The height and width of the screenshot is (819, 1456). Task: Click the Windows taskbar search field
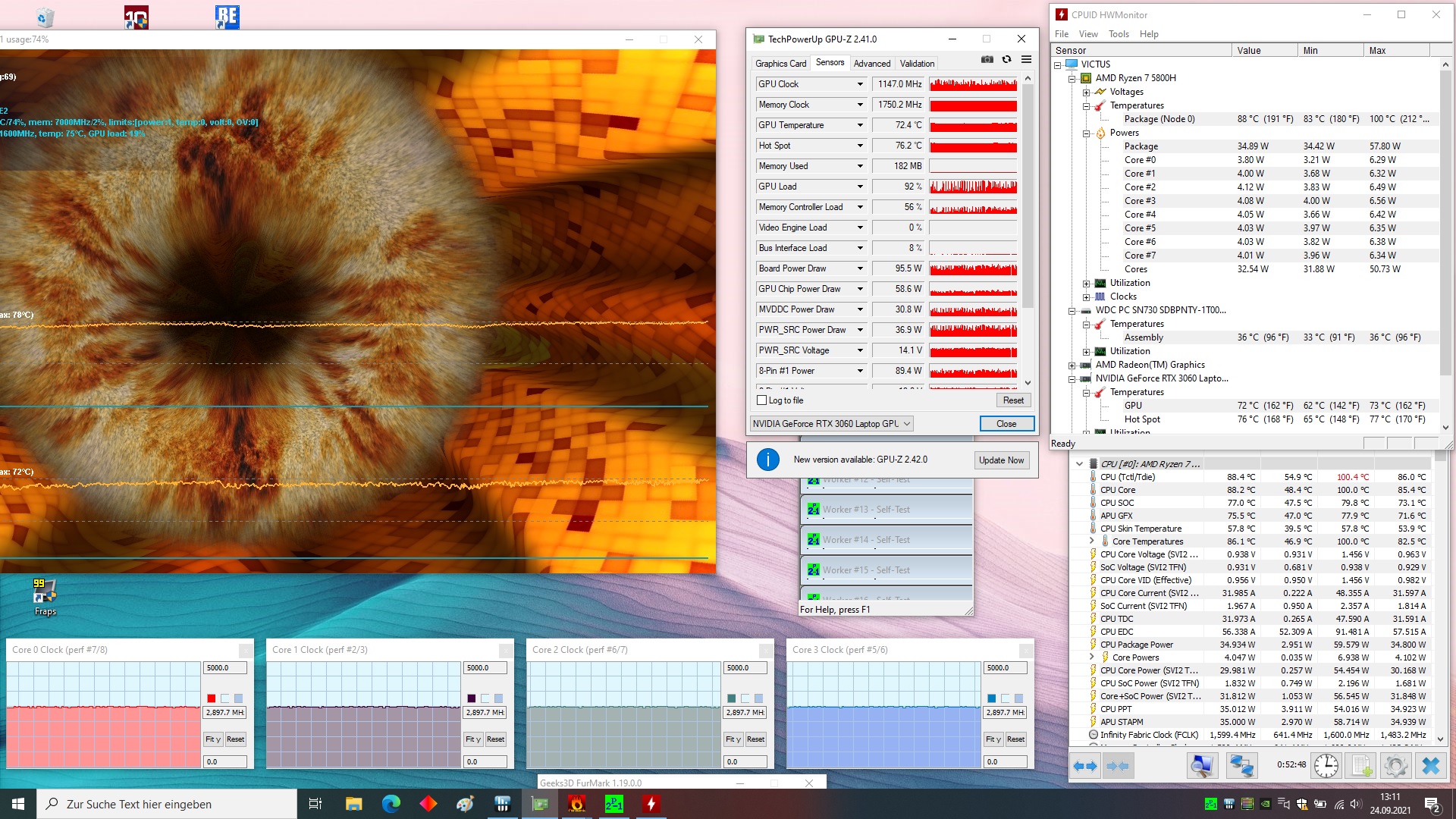(x=167, y=804)
